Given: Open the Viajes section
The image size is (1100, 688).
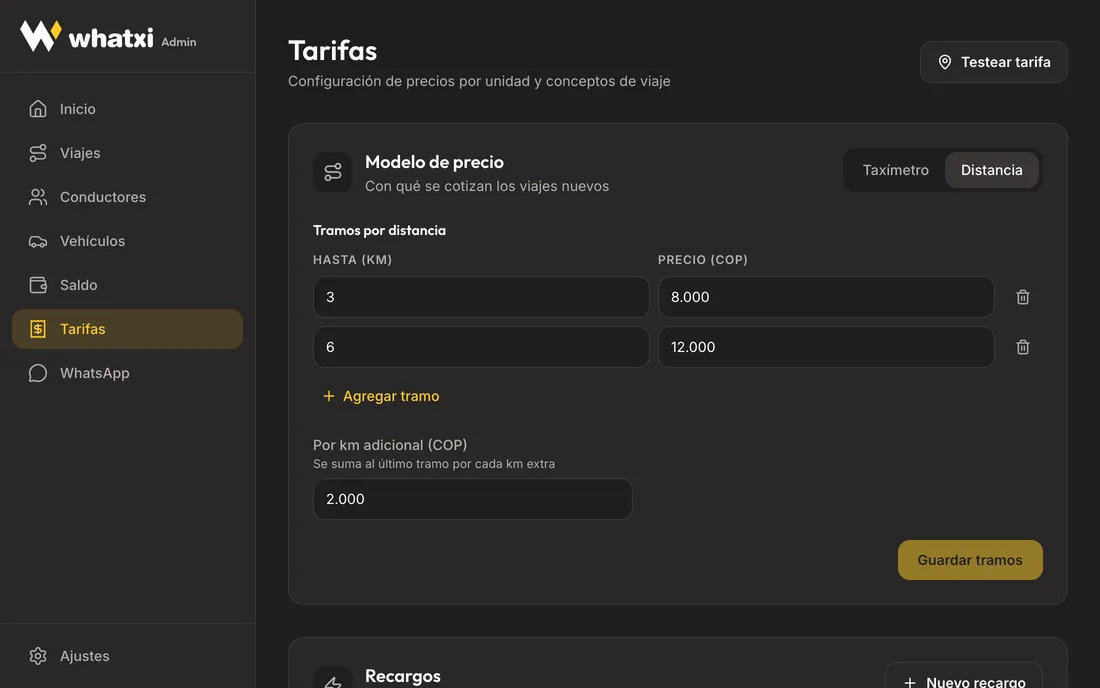Looking at the screenshot, I should [x=127, y=153].
